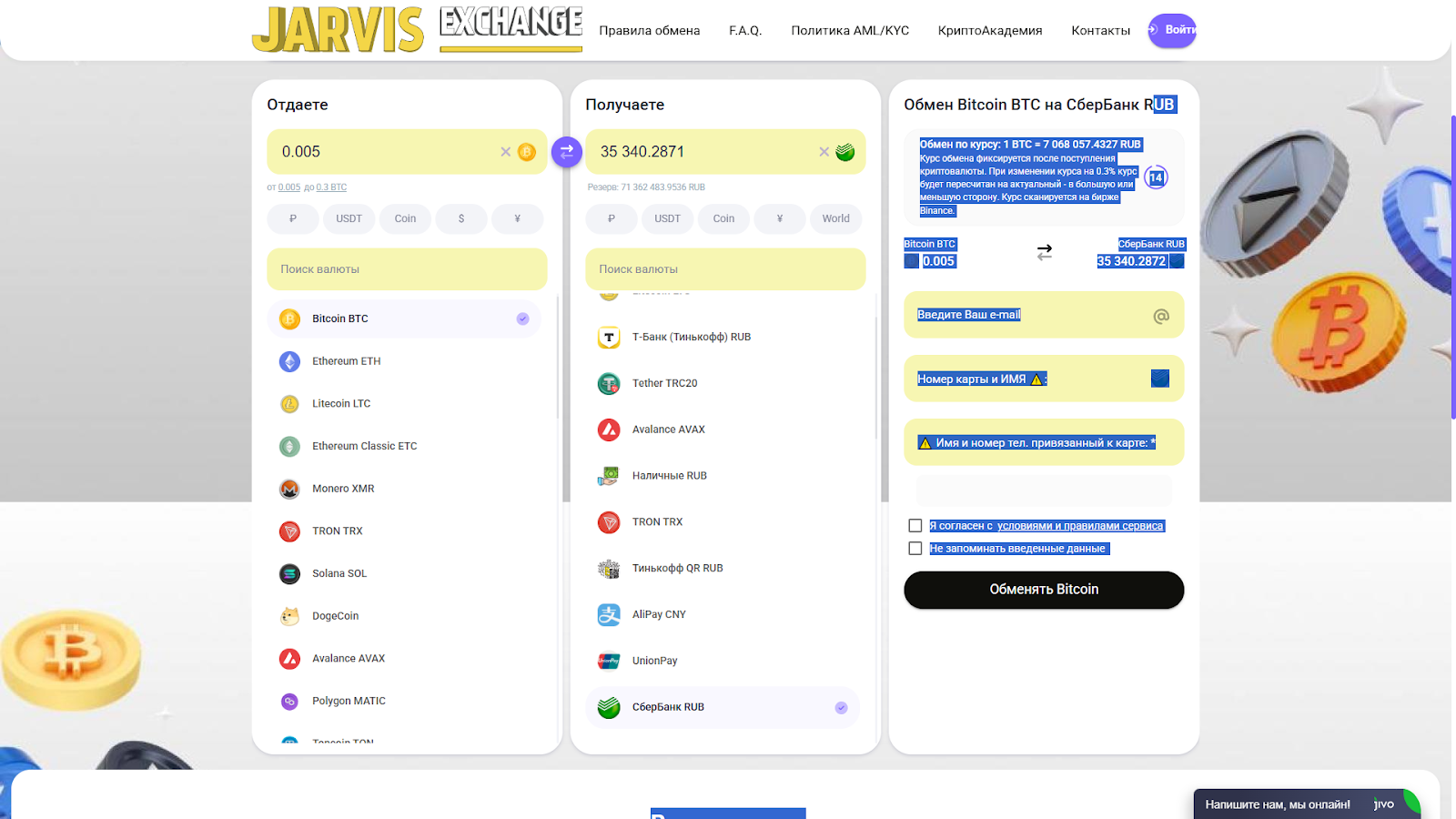The height and width of the screenshot is (819, 1456).
Task: Select TRON TRX icon in give list
Action: tap(289, 531)
